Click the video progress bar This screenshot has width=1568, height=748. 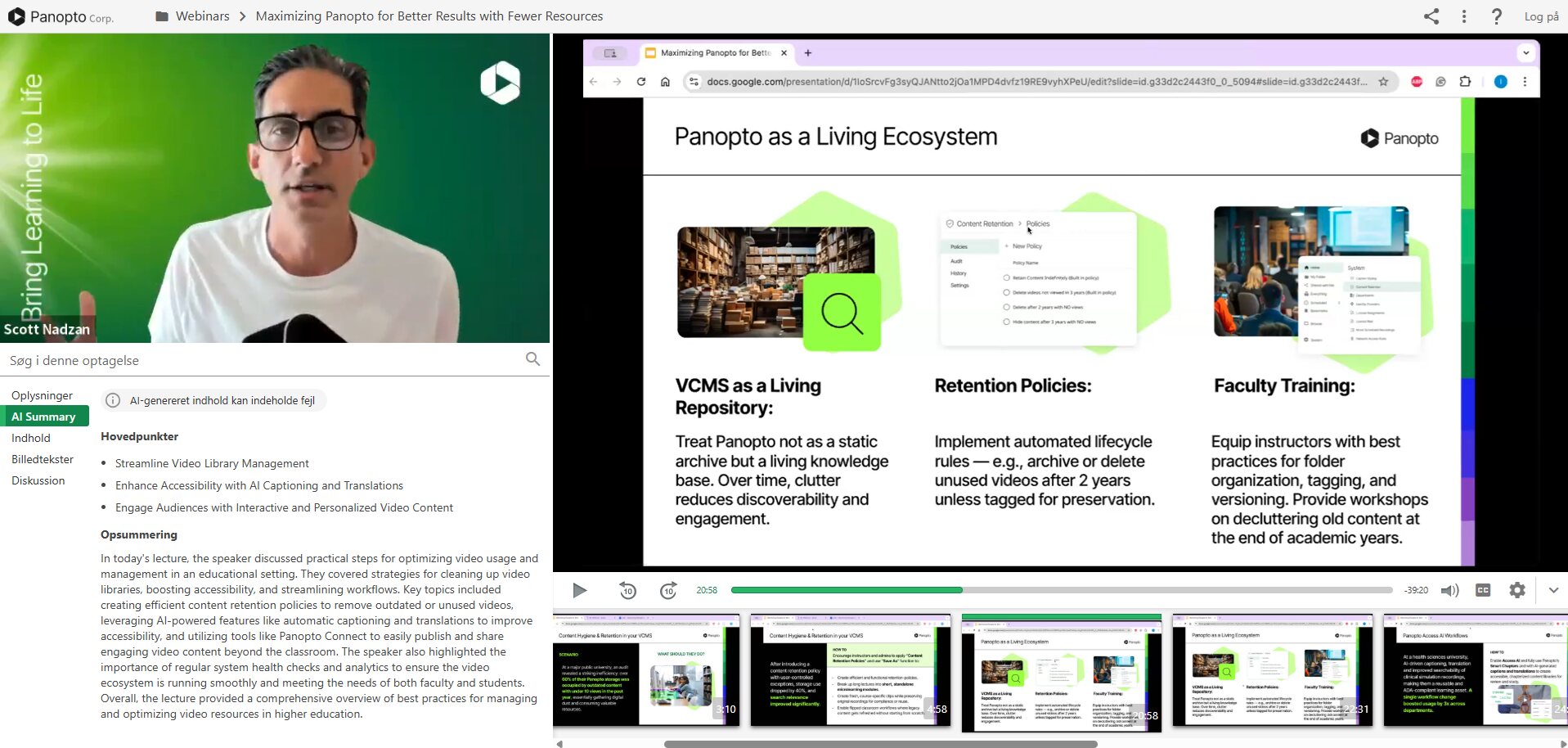[x=1062, y=590]
